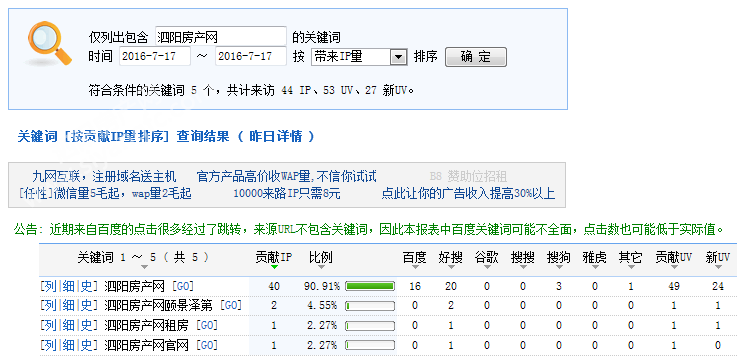Click the 确定 confirm button

point(476,57)
